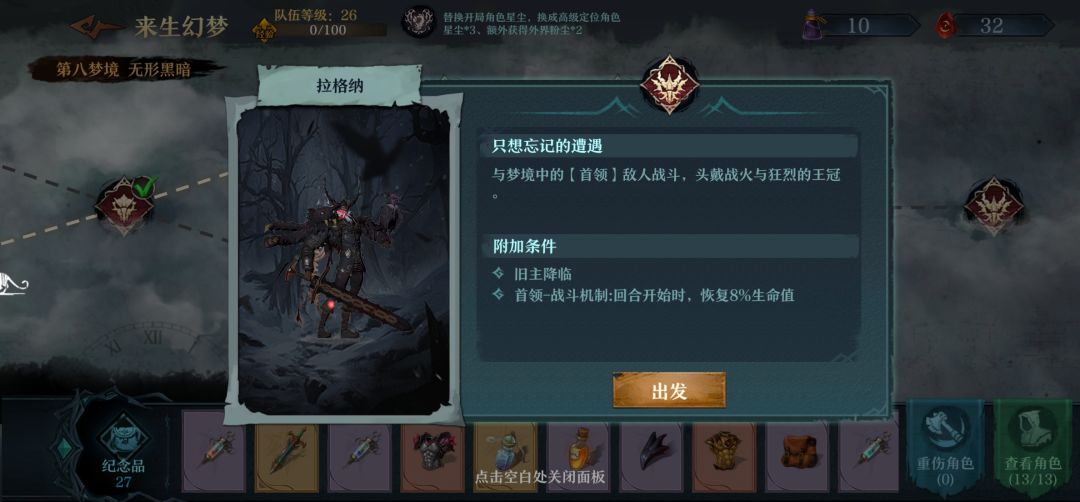Tap the 拉格纳 name tab
The height and width of the screenshot is (502, 1080).
pos(340,86)
